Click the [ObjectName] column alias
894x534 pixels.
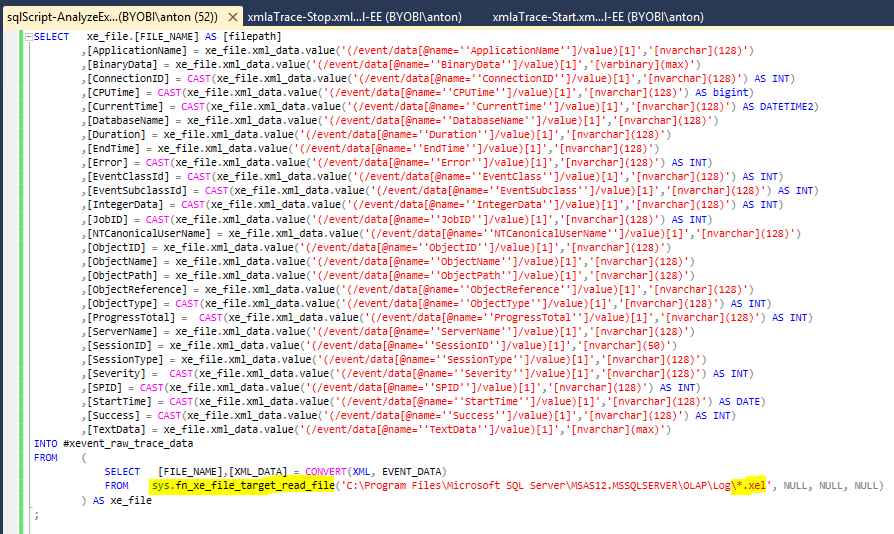(x=122, y=262)
